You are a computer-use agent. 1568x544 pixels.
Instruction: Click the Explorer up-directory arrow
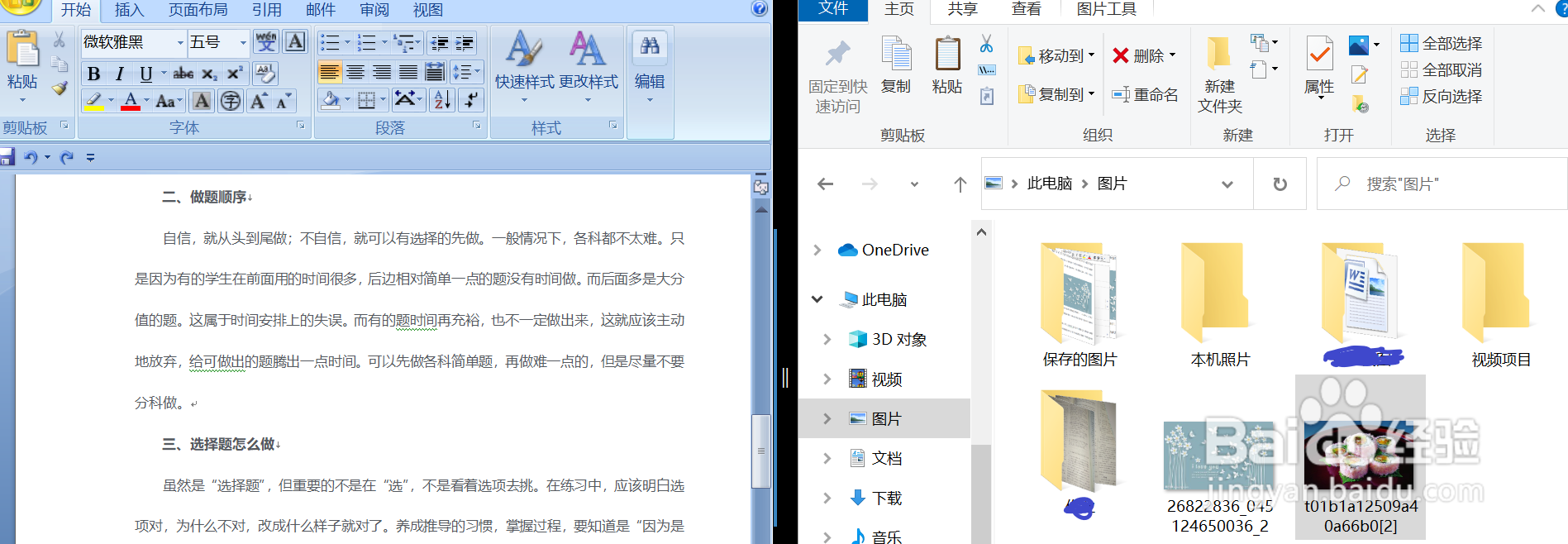[960, 184]
